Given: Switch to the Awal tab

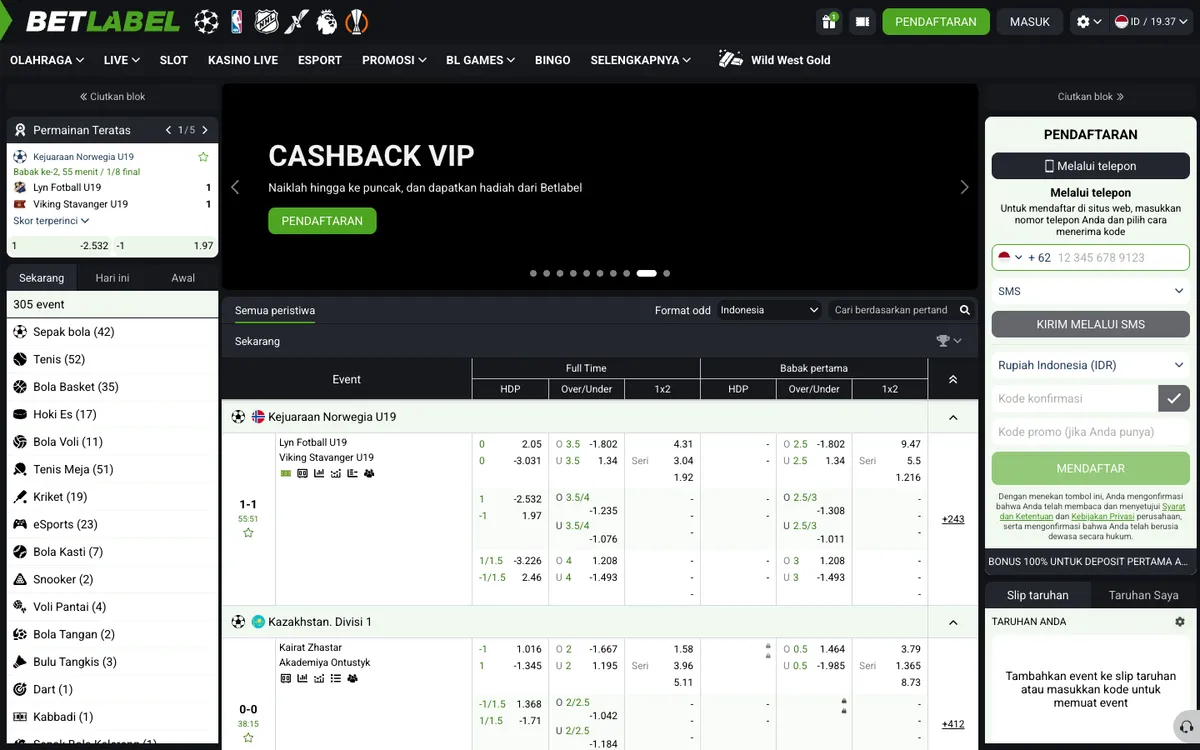Looking at the screenshot, I should [183, 278].
